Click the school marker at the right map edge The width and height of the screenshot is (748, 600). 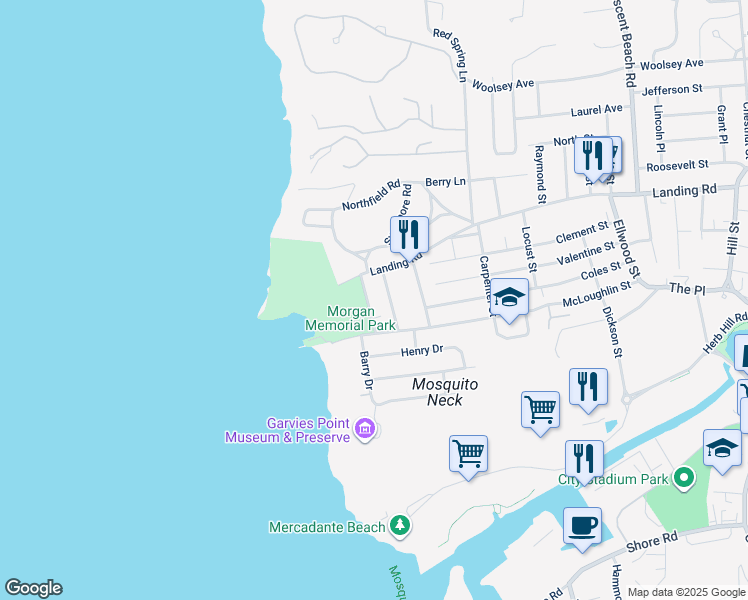tap(722, 448)
